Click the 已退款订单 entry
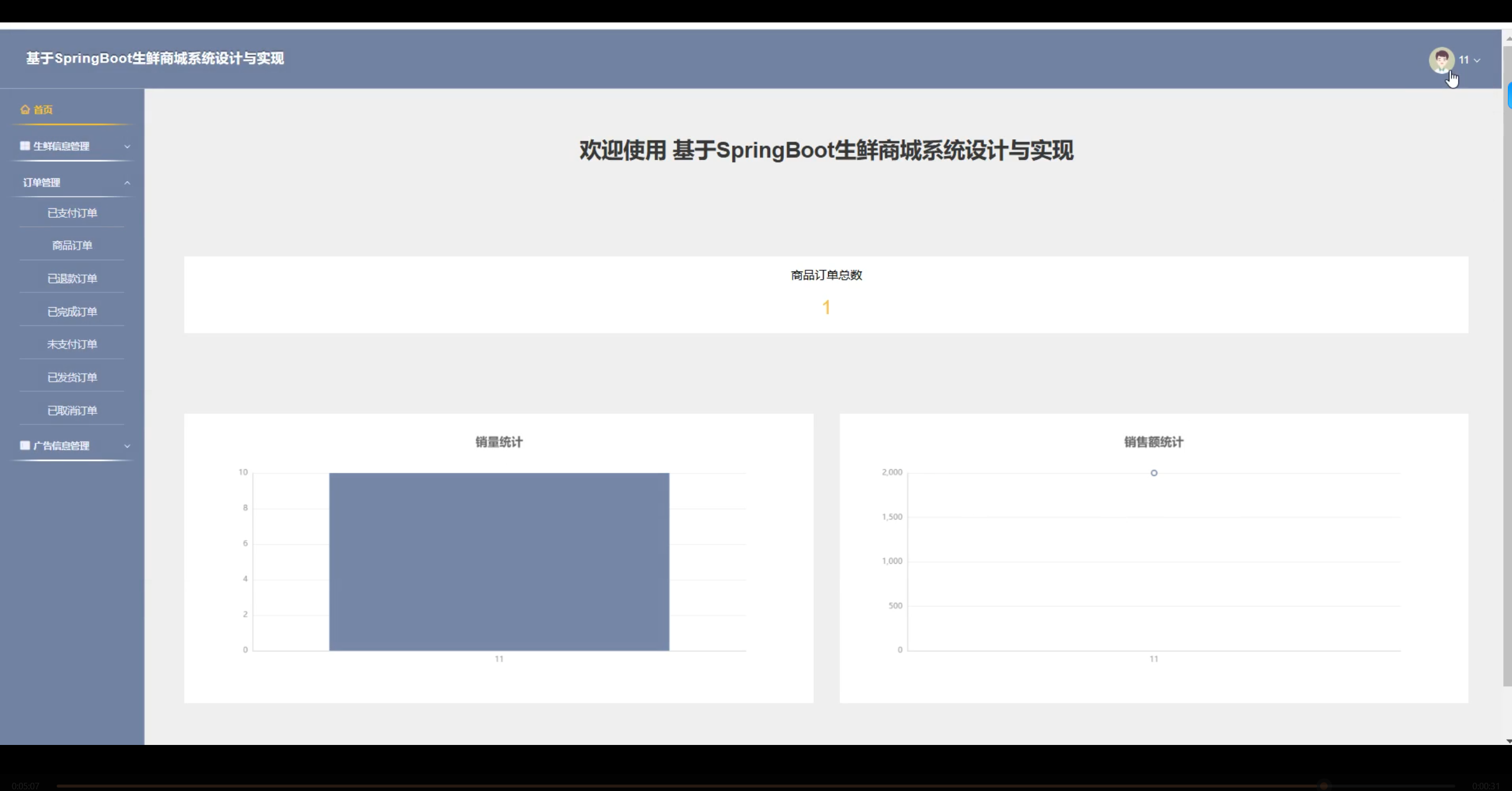 [72, 278]
